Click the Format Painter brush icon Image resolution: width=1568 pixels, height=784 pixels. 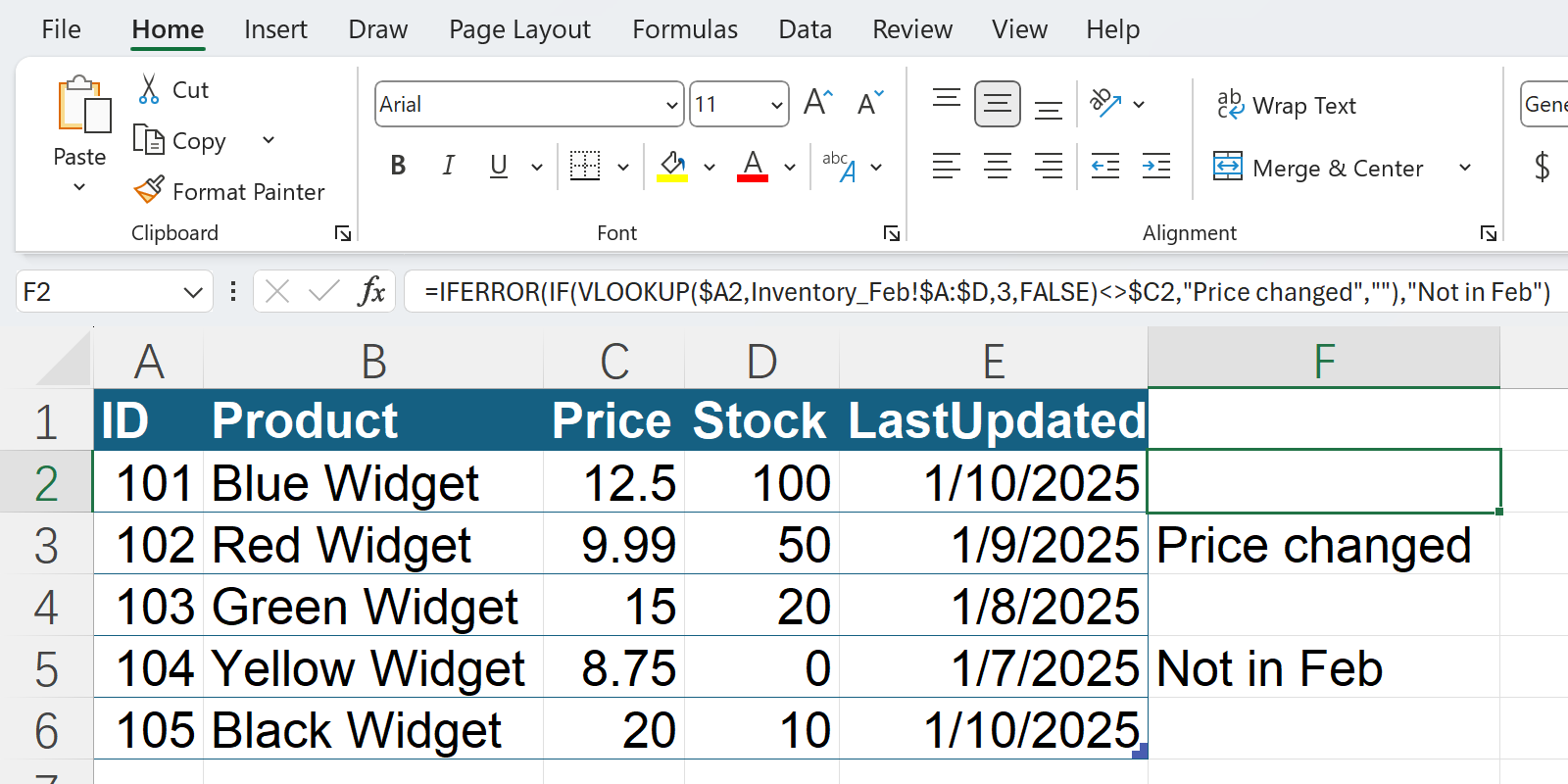[x=149, y=190]
